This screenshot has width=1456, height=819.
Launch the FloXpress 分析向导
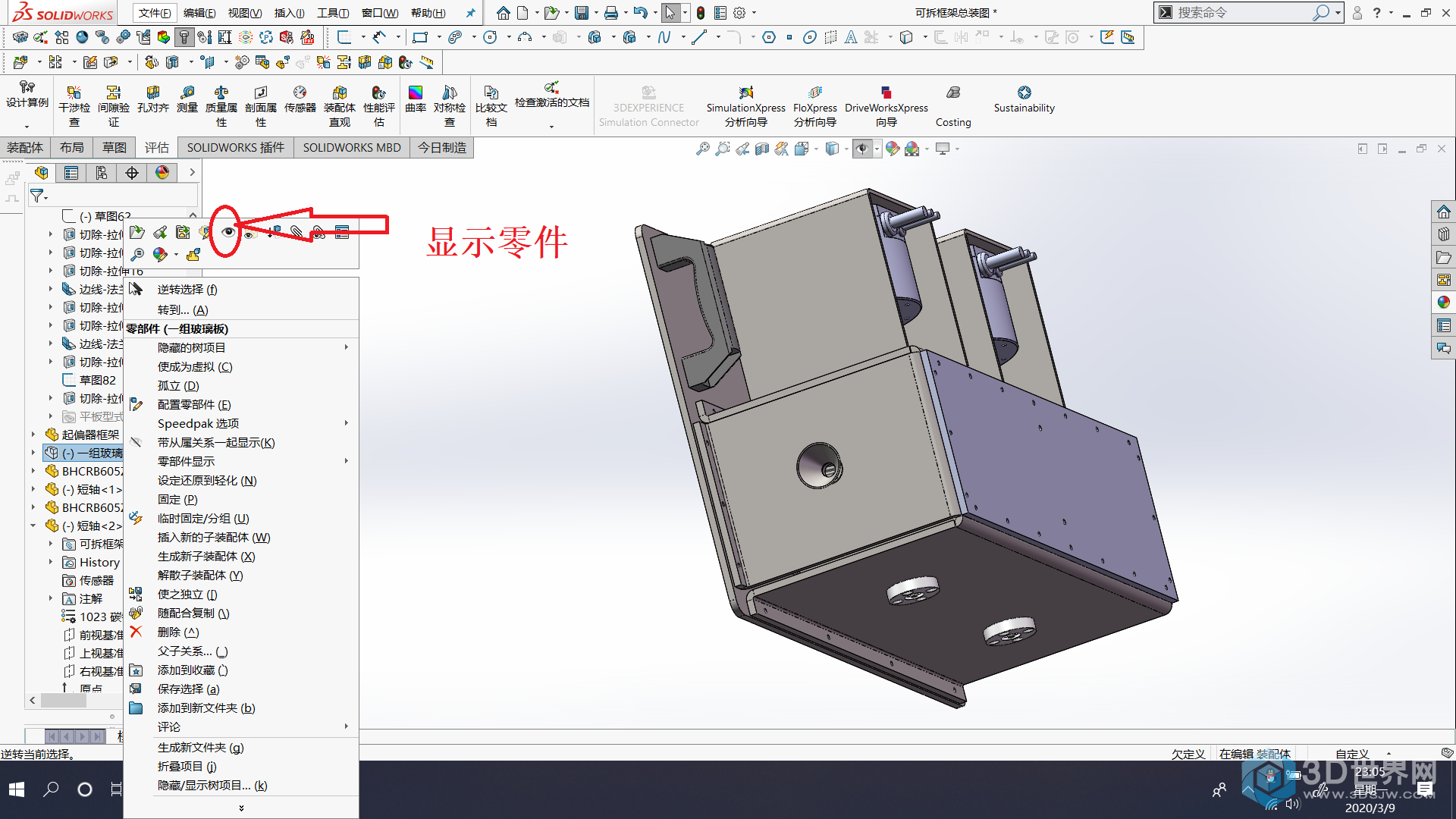(815, 105)
